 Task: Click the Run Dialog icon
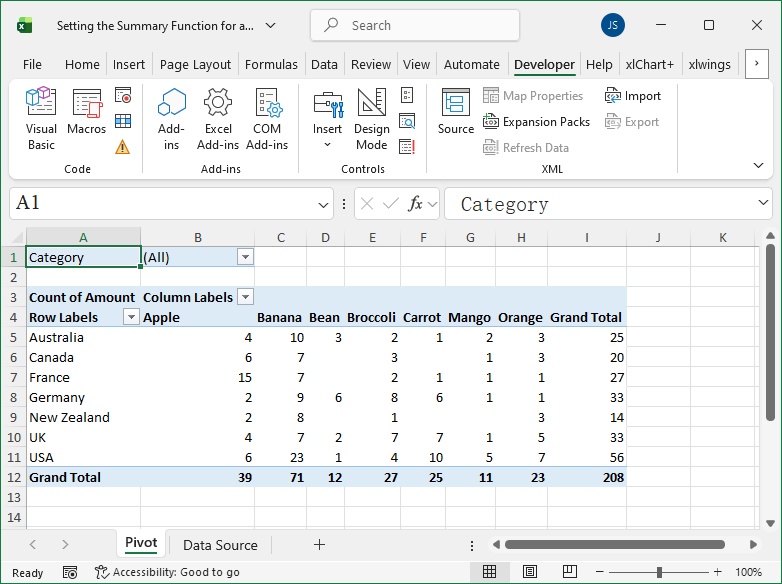407,147
